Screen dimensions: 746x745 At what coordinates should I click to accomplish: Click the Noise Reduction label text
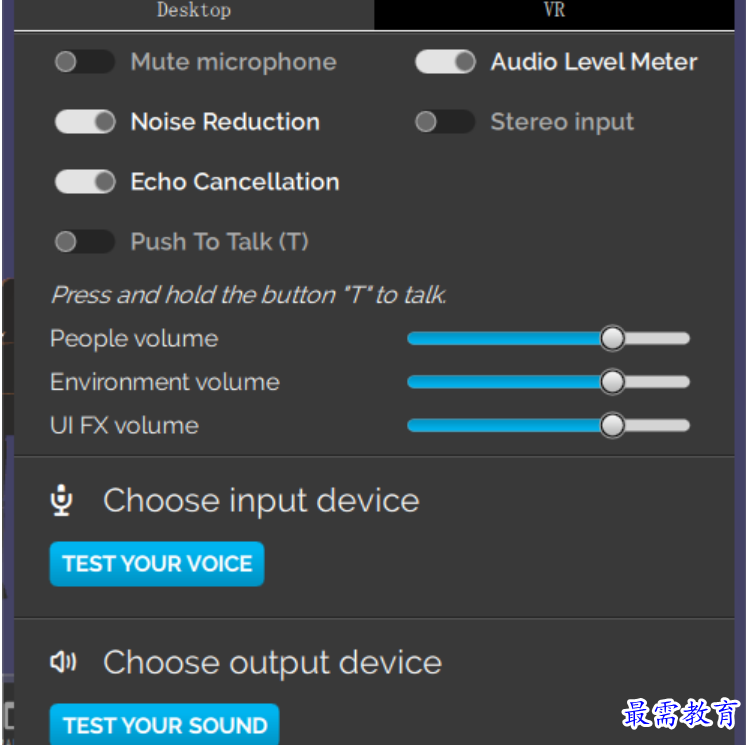pyautogui.click(x=225, y=122)
